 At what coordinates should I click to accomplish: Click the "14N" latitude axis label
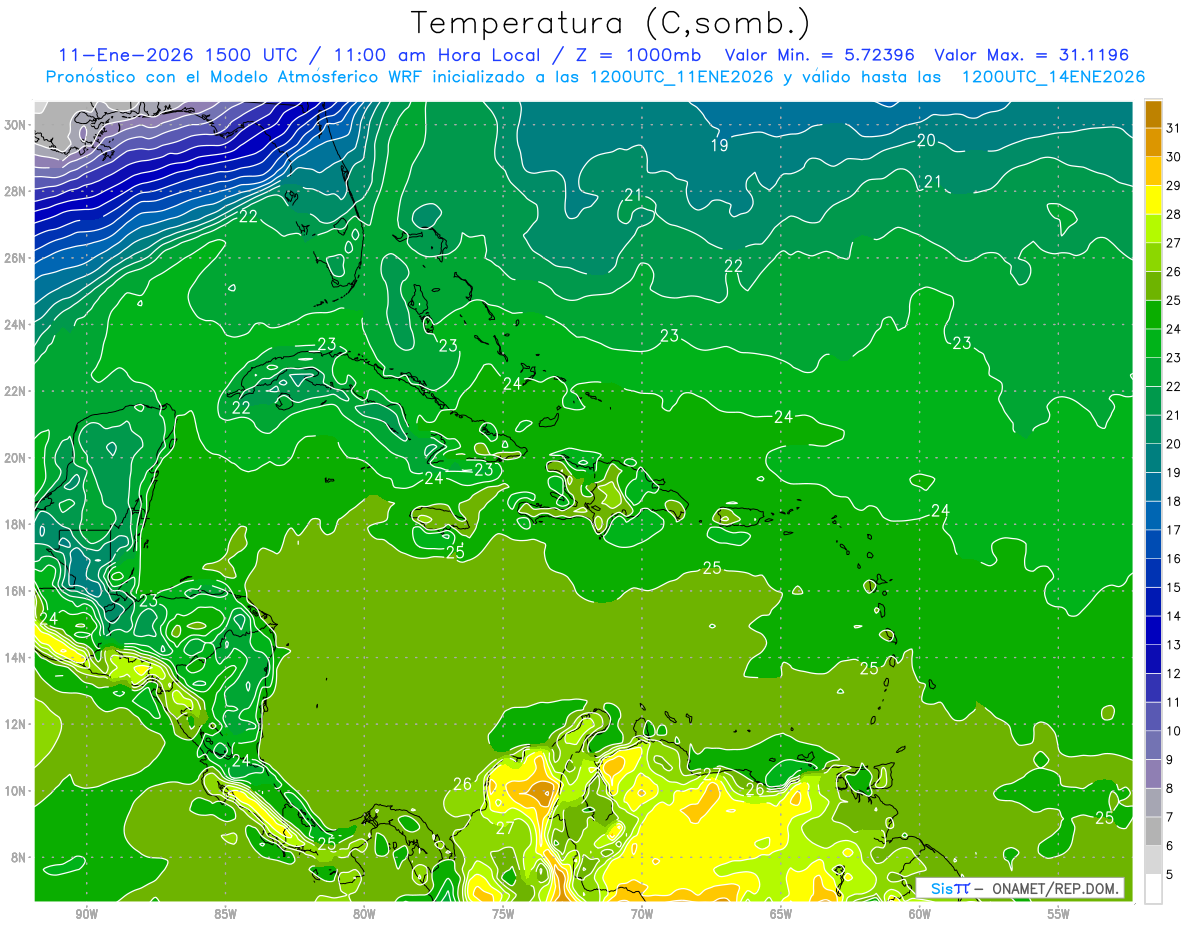pos(15,657)
